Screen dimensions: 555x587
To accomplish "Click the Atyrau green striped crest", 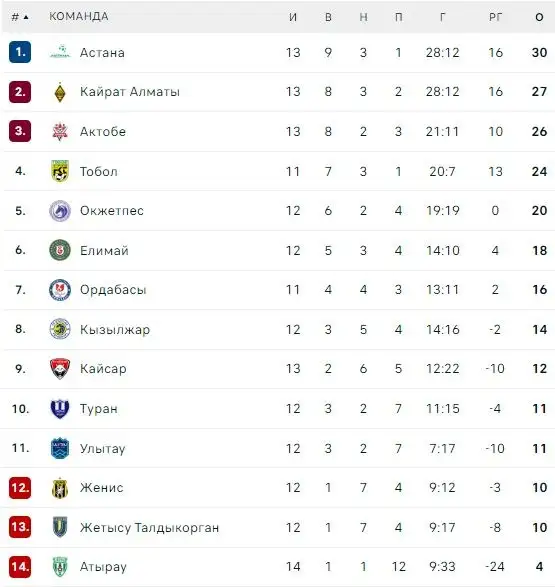I will (x=60, y=566).
